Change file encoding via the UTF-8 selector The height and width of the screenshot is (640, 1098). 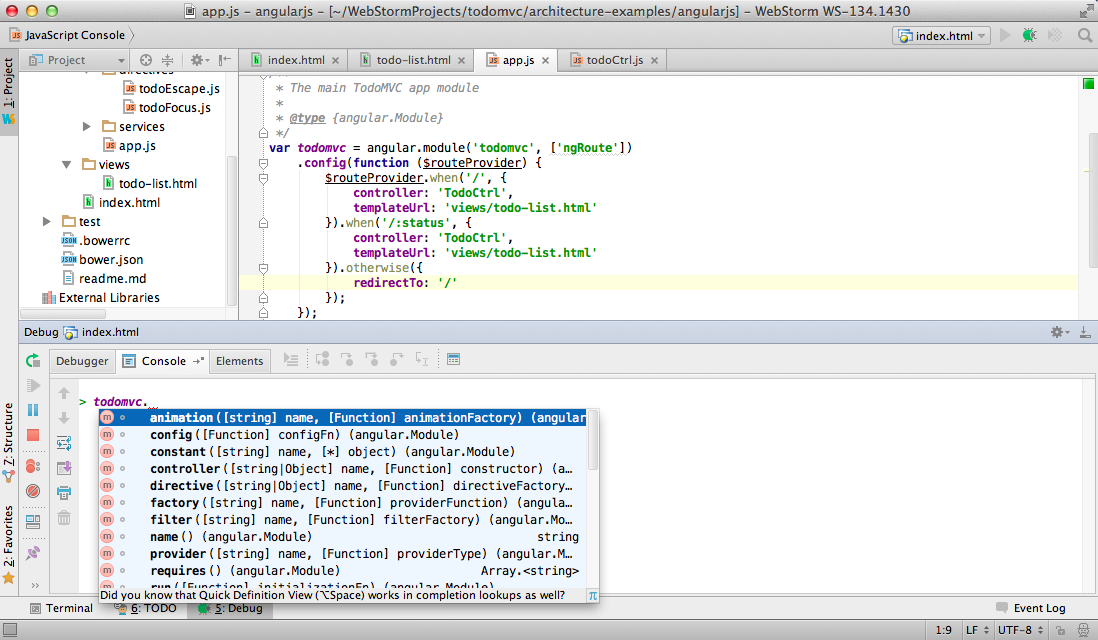1013,630
